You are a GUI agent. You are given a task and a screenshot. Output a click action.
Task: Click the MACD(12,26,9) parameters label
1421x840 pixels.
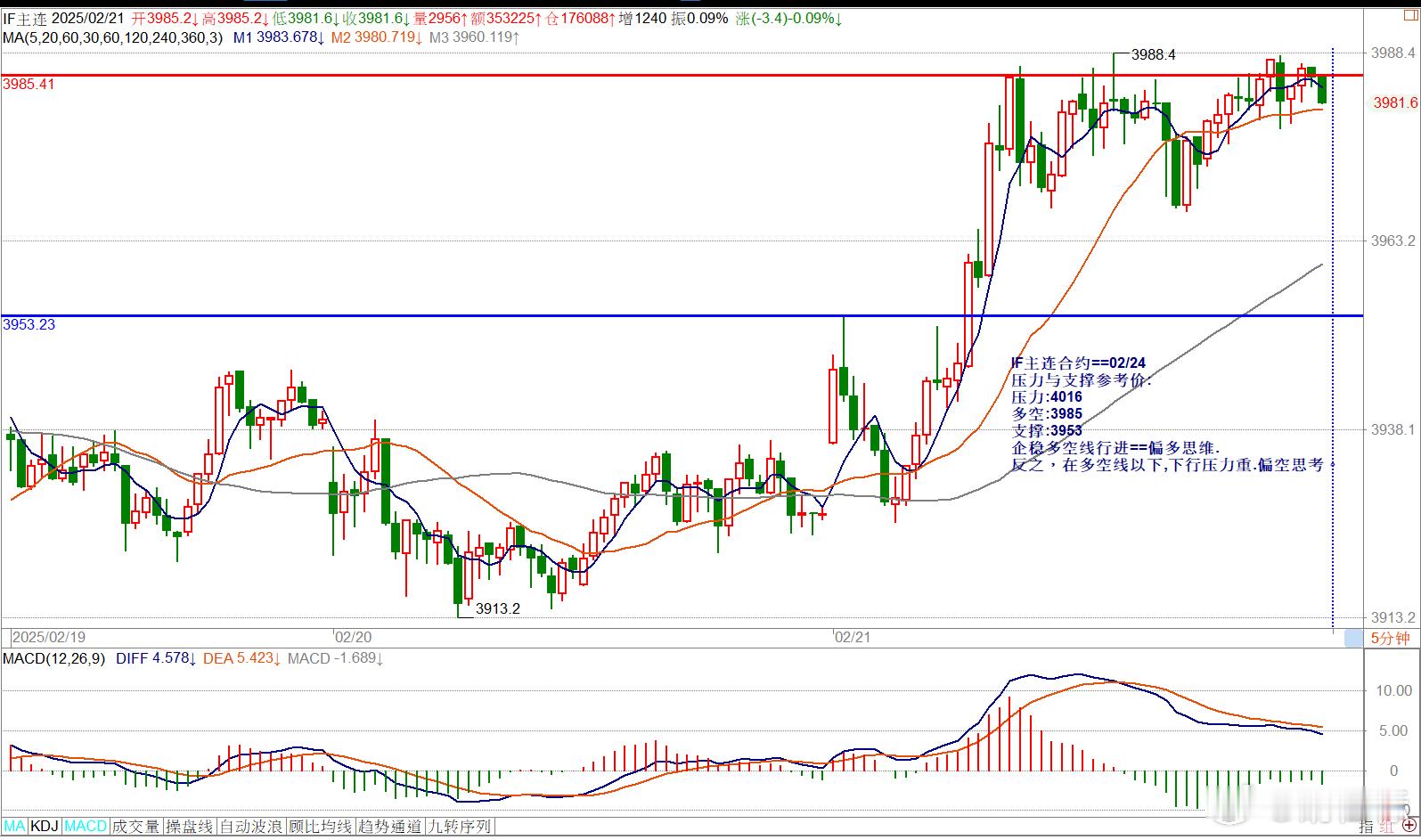click(x=54, y=658)
